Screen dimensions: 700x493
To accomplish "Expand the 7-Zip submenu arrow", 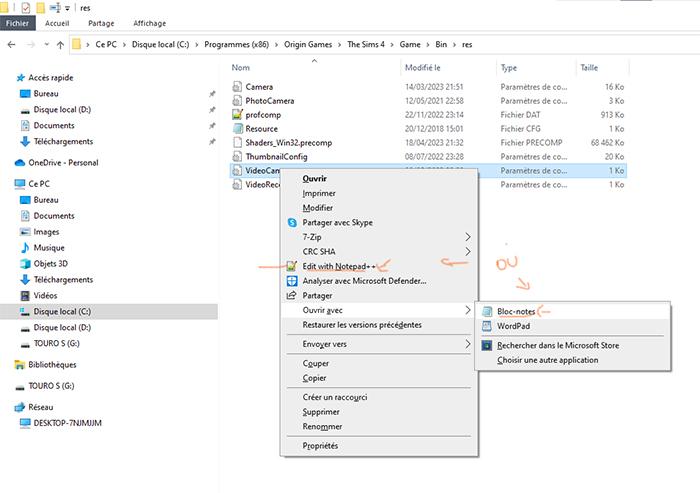I will pyautogui.click(x=467, y=237).
